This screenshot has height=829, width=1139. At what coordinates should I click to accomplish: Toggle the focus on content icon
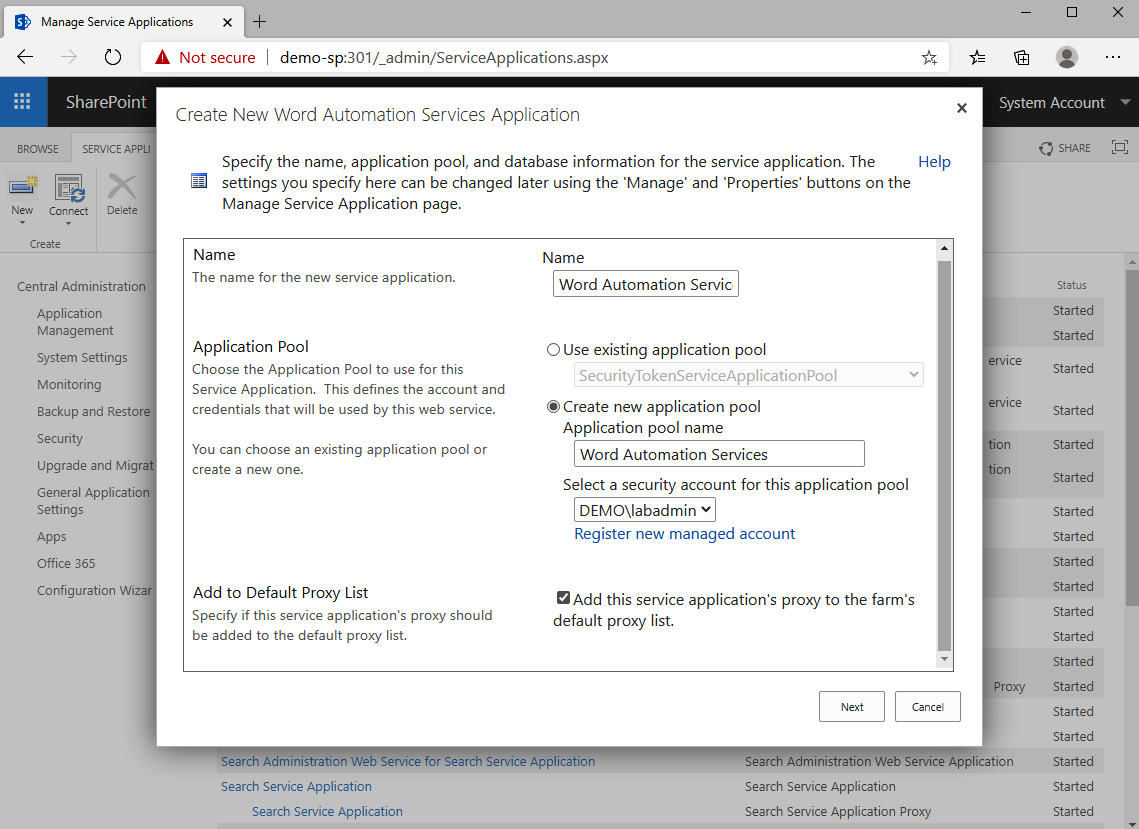1119,147
